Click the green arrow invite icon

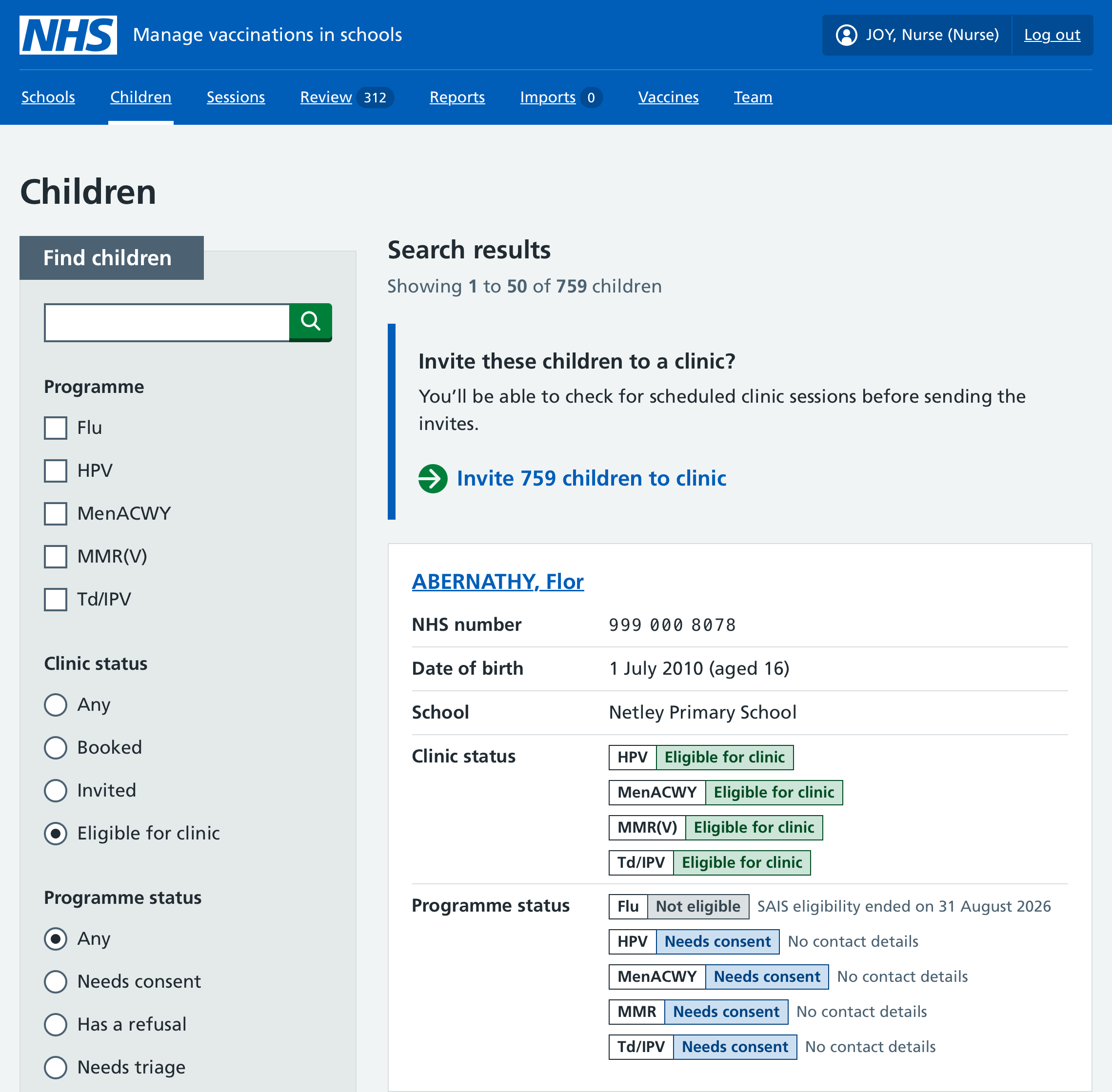(433, 478)
